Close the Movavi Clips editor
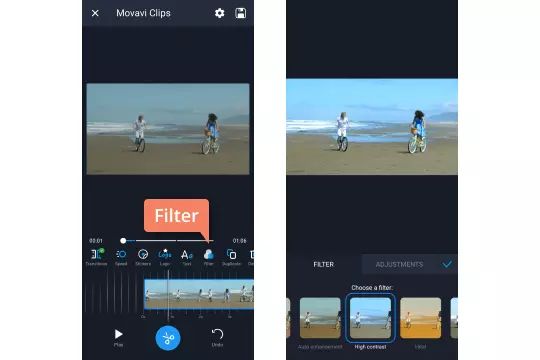Image resolution: width=540 pixels, height=360 pixels. (95, 13)
